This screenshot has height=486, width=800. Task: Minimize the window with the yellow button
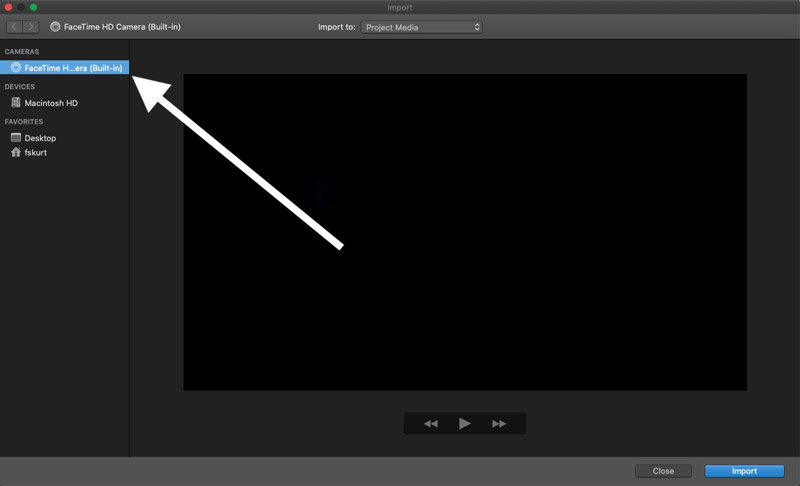point(21,7)
